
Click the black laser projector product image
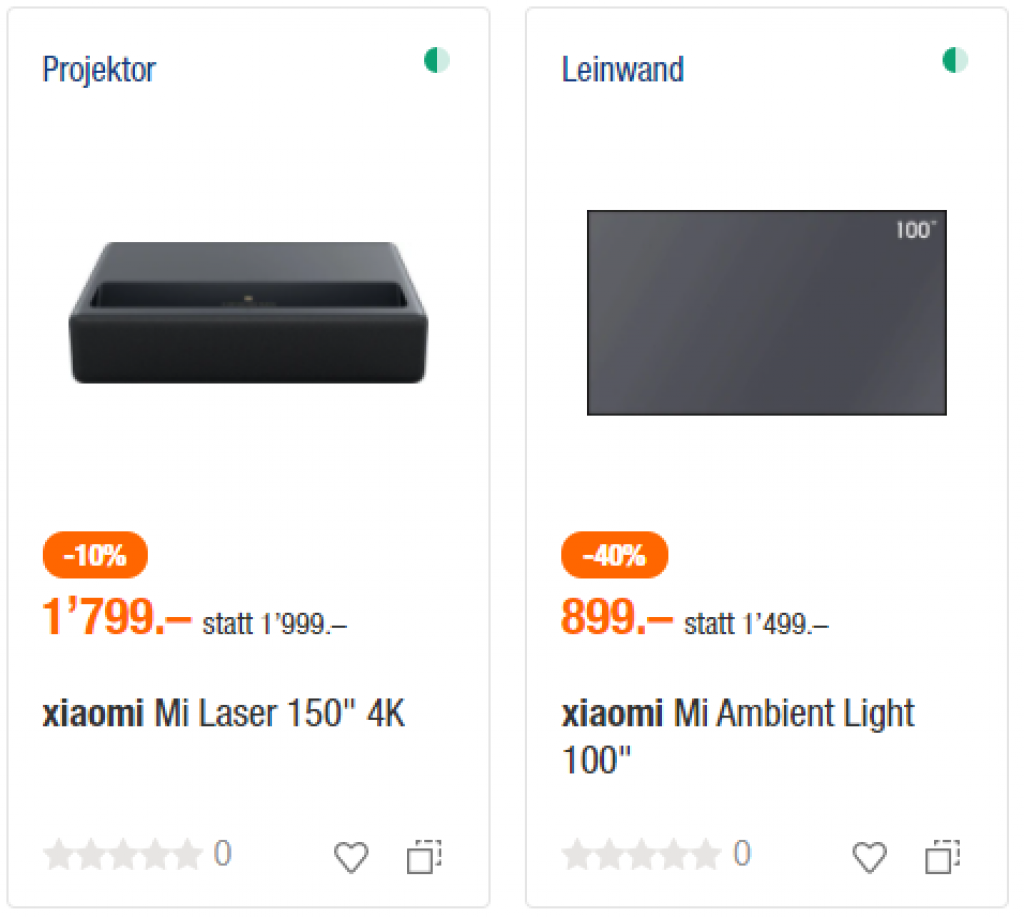click(248, 312)
